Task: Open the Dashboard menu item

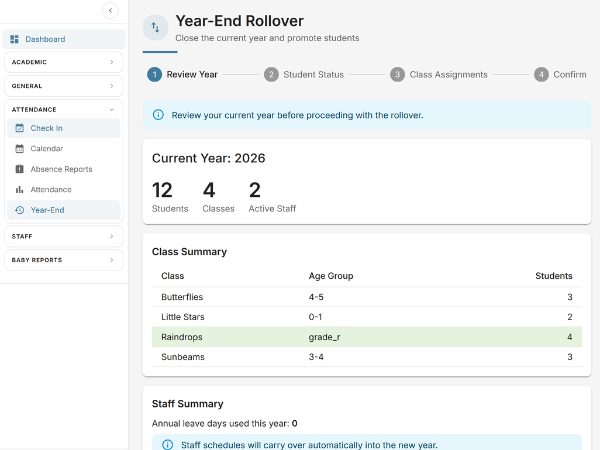Action: pyautogui.click(x=64, y=39)
